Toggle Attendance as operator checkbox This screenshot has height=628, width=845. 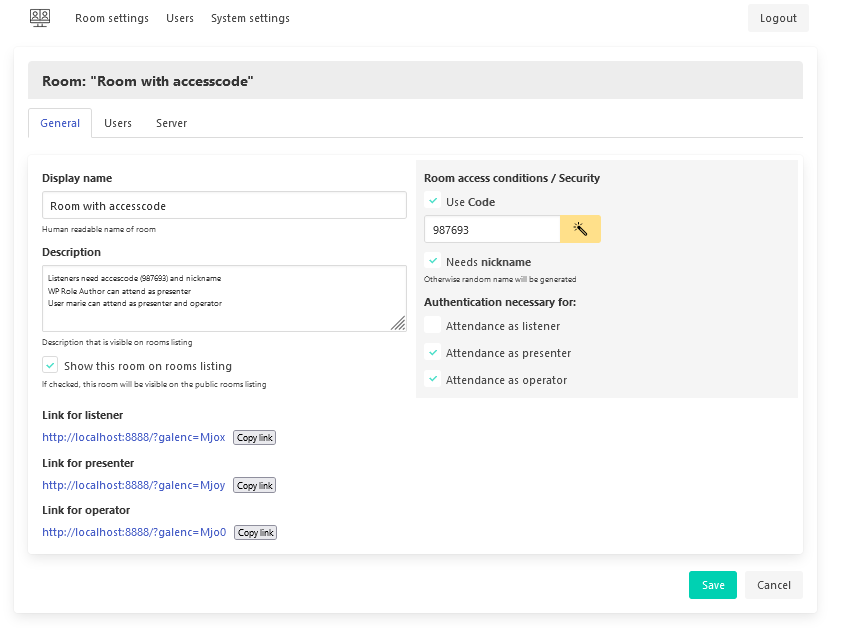coord(432,379)
